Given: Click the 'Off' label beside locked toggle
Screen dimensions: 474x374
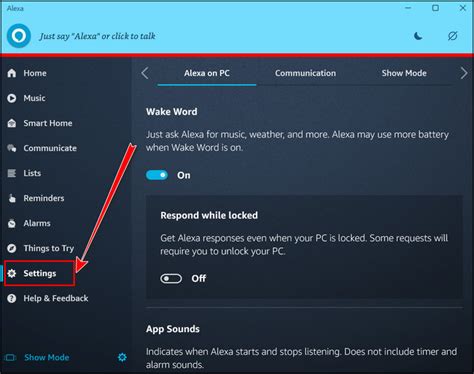Looking at the screenshot, I should coord(199,278).
